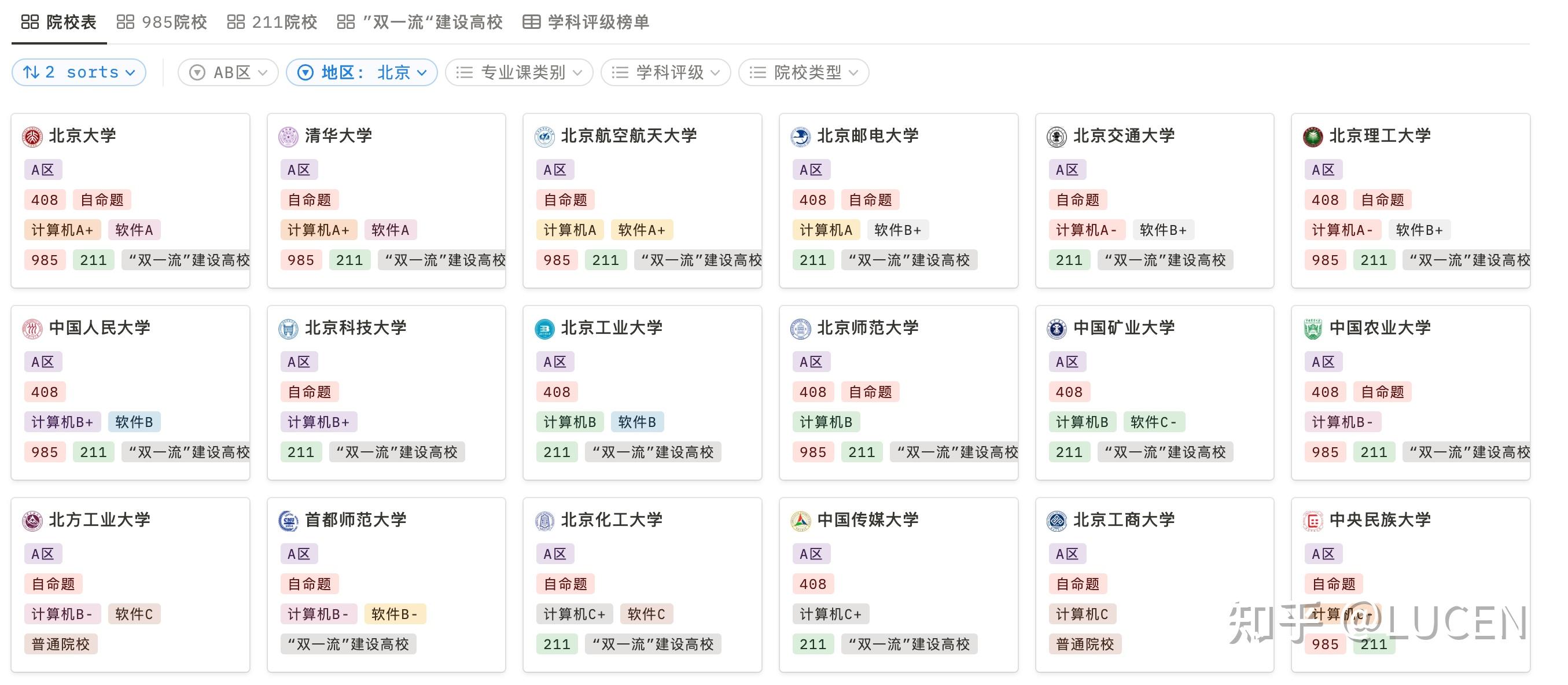The width and height of the screenshot is (1568, 685).
Task: Switch to the 学科评级榜单 tab
Action: (x=586, y=23)
